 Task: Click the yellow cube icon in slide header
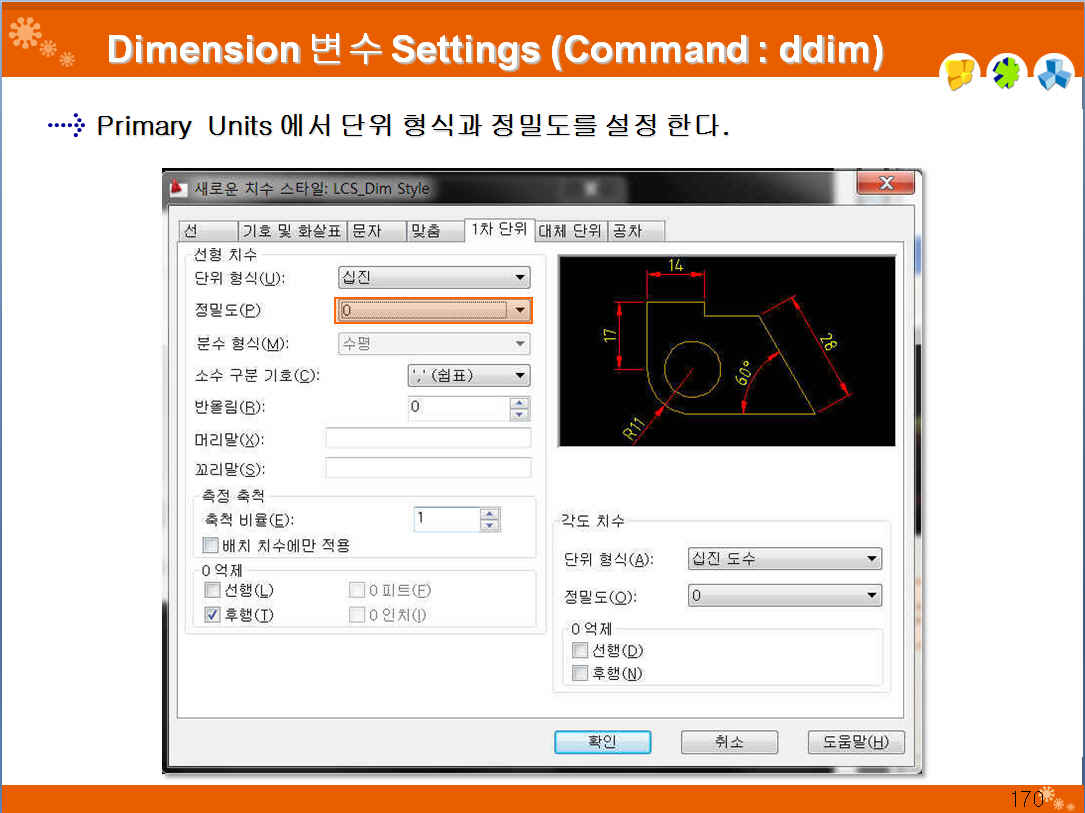coord(959,73)
